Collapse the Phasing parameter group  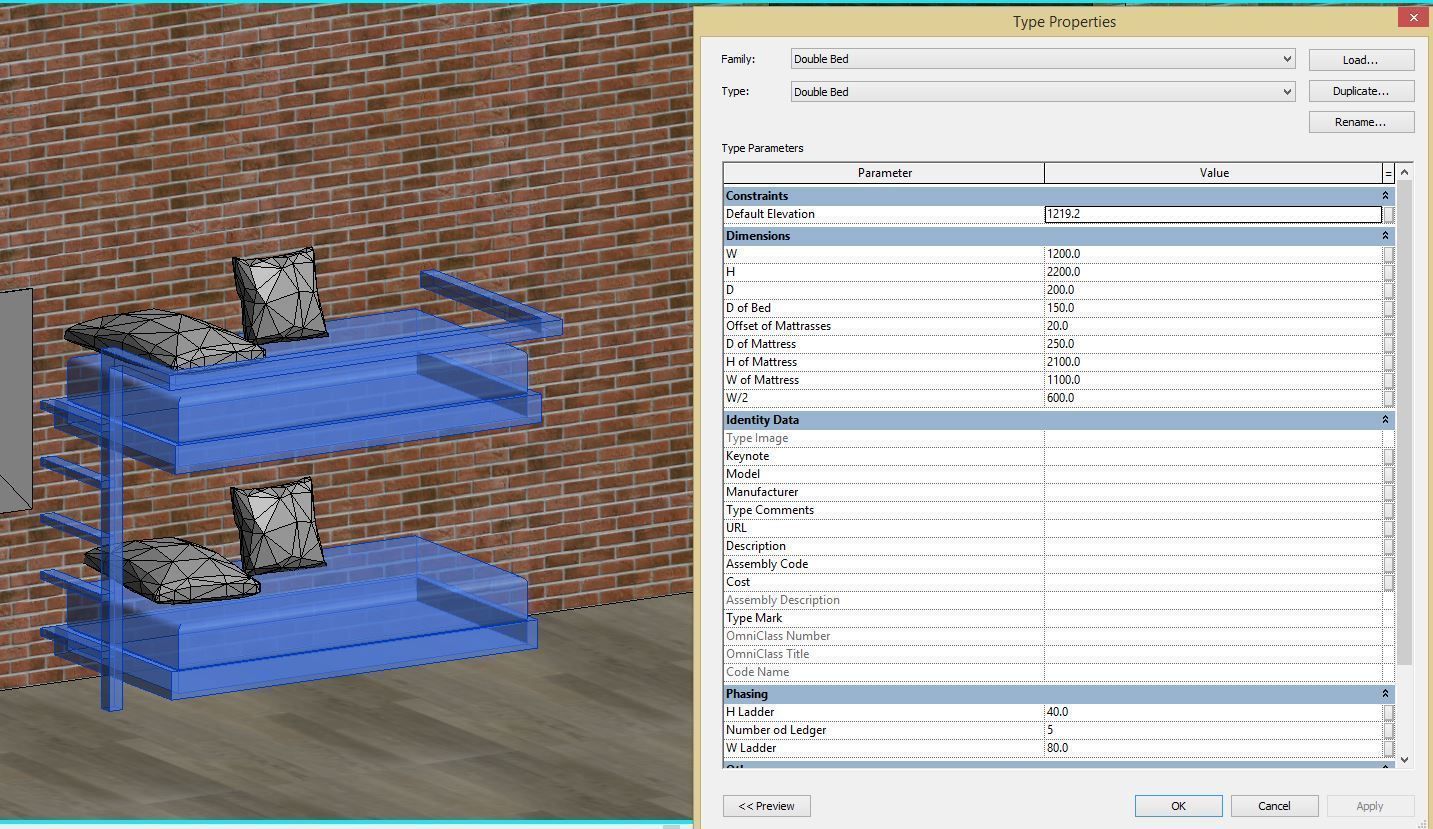tap(1385, 693)
